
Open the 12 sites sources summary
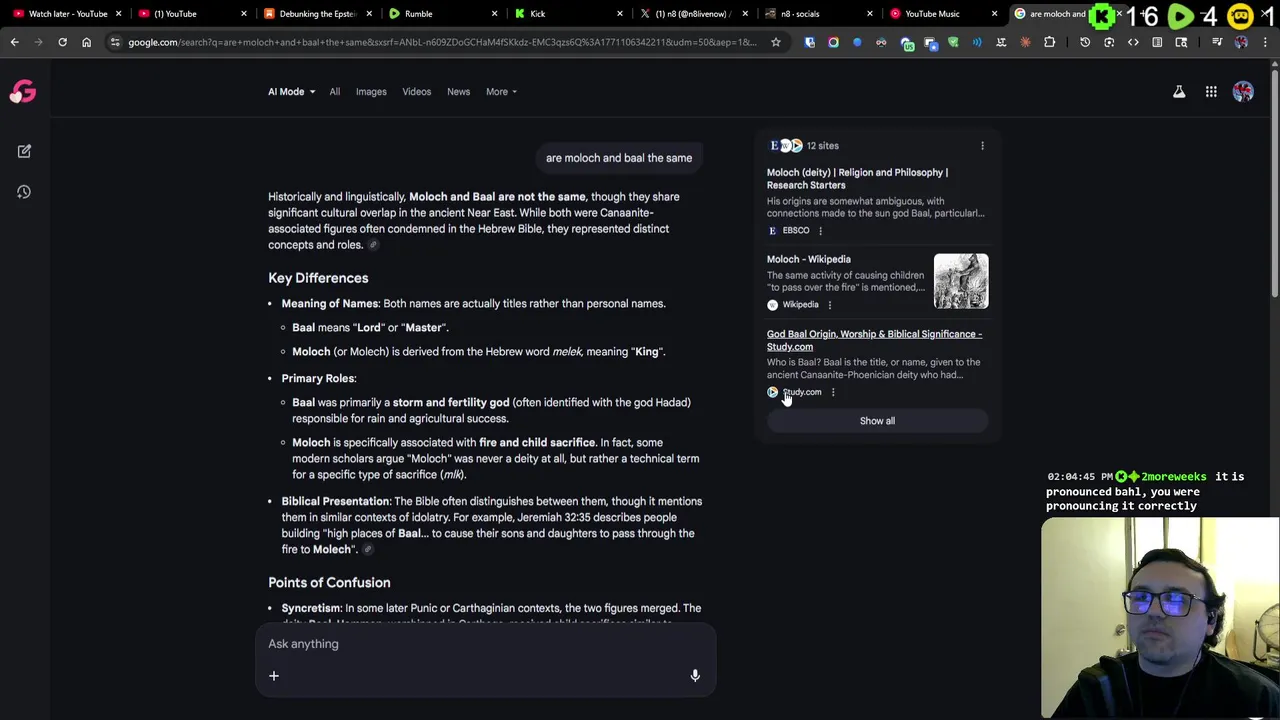tap(804, 146)
